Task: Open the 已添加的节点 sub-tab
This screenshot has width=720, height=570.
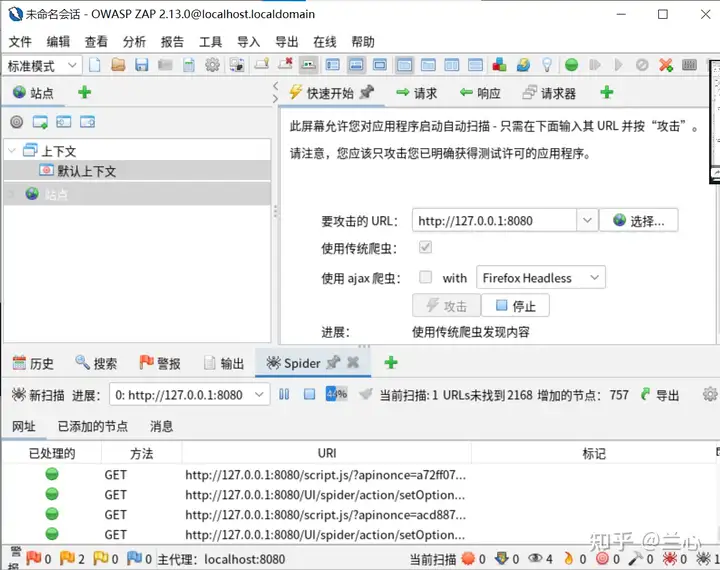Action: pyautogui.click(x=93, y=426)
